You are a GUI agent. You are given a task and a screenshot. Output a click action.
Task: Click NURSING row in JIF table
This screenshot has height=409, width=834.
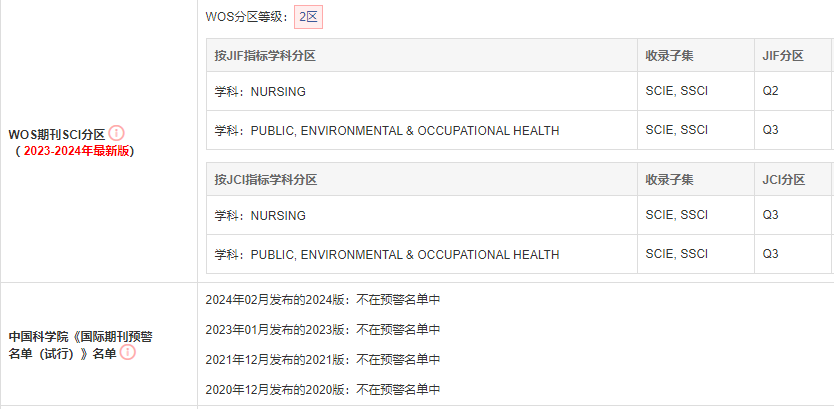(x=520, y=91)
